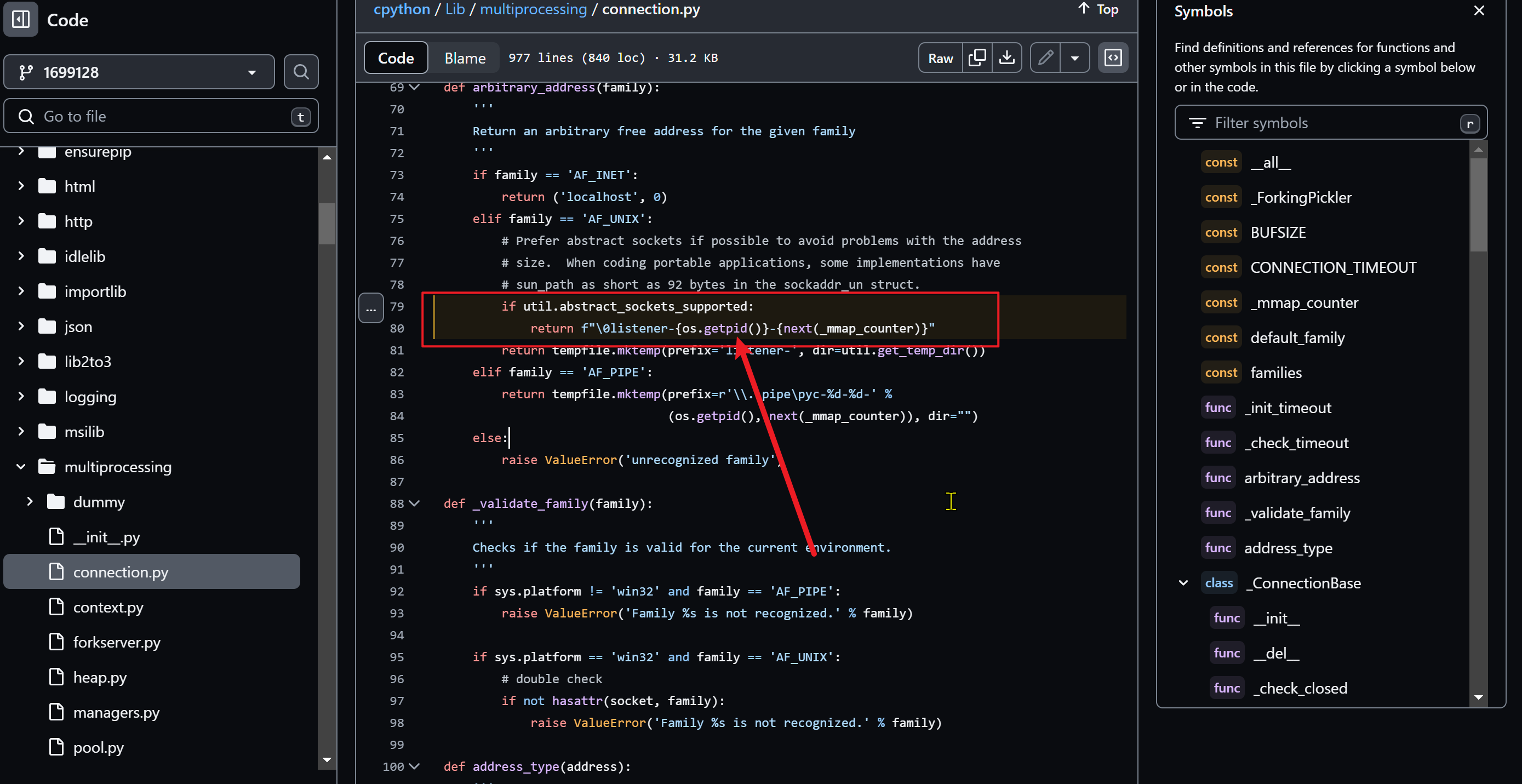Click the pencil edit file icon

tap(1045, 58)
